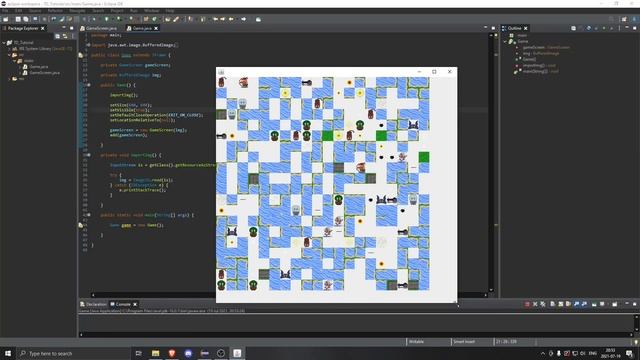Click the taskbar search box
This screenshot has width=640, height=360.
pos(74,353)
